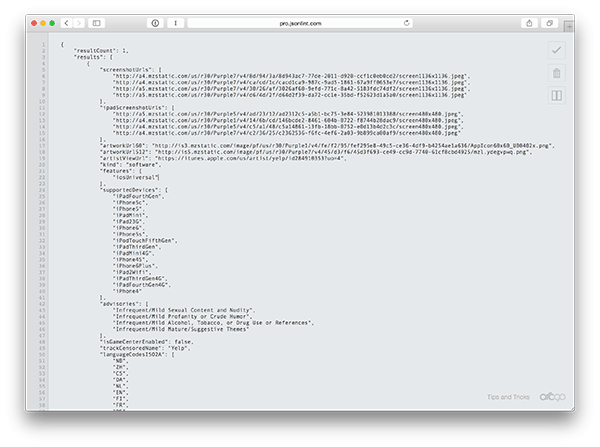Clear the editor with the trash icon

tap(556, 73)
